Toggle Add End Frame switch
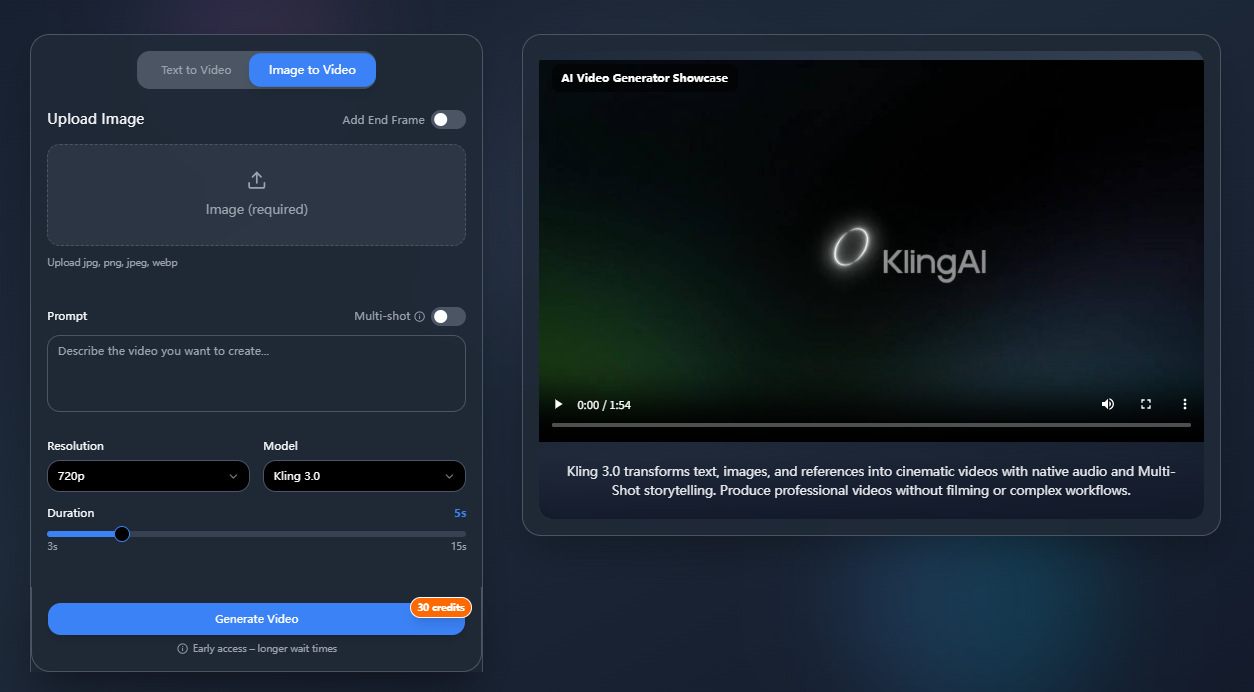 [448, 120]
